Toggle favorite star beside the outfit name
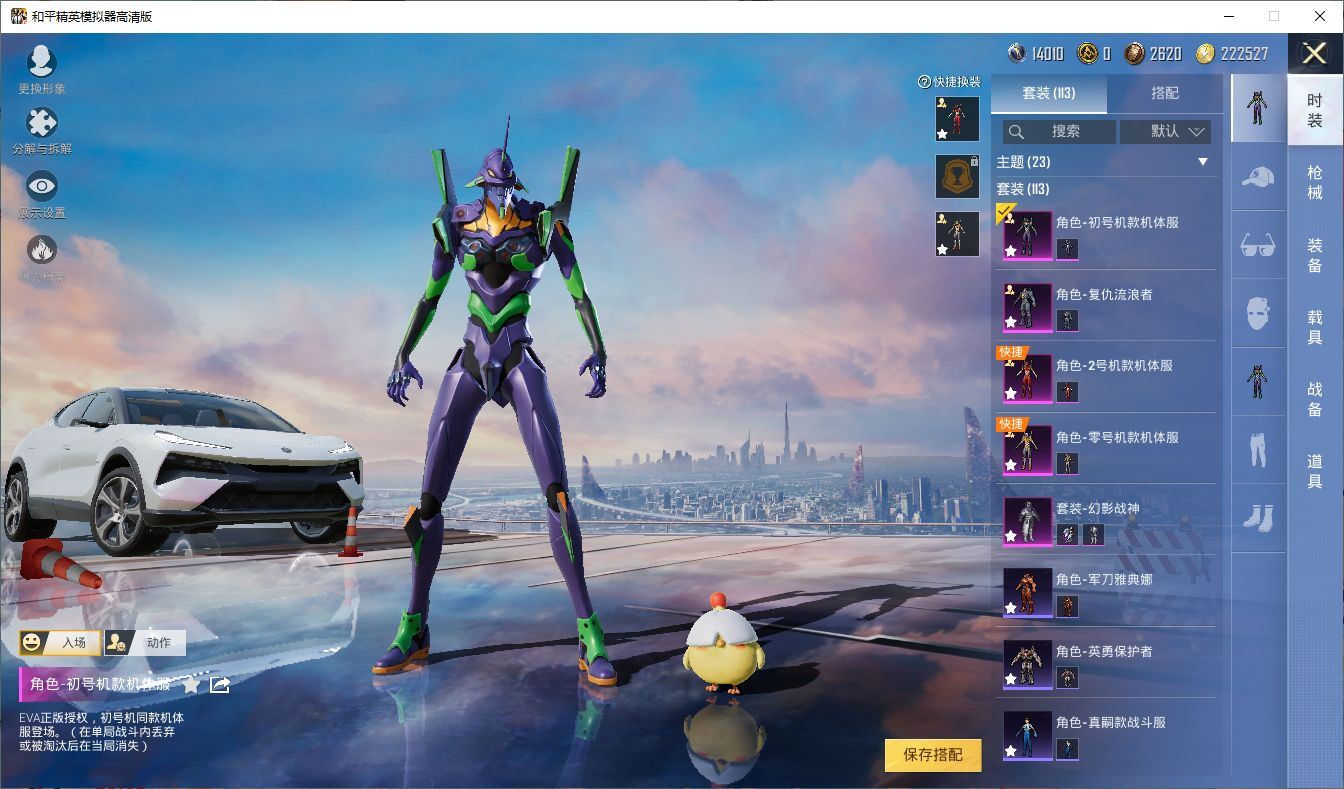The image size is (1344, 789). tap(190, 685)
